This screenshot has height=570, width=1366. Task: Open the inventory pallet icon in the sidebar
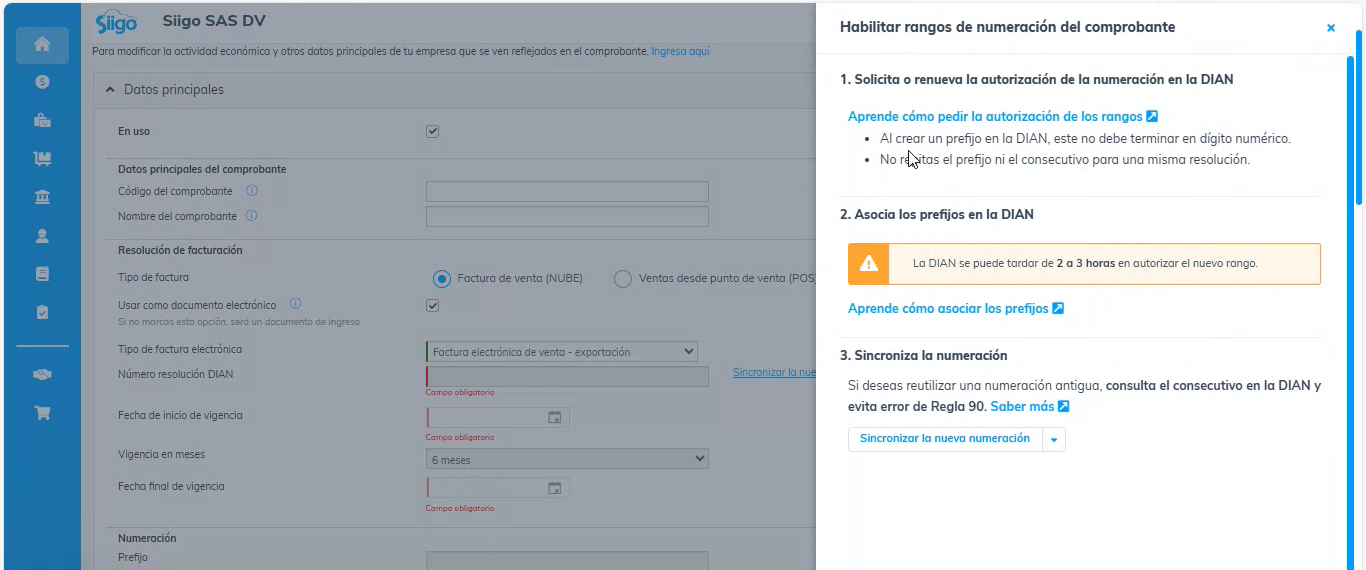click(42, 158)
